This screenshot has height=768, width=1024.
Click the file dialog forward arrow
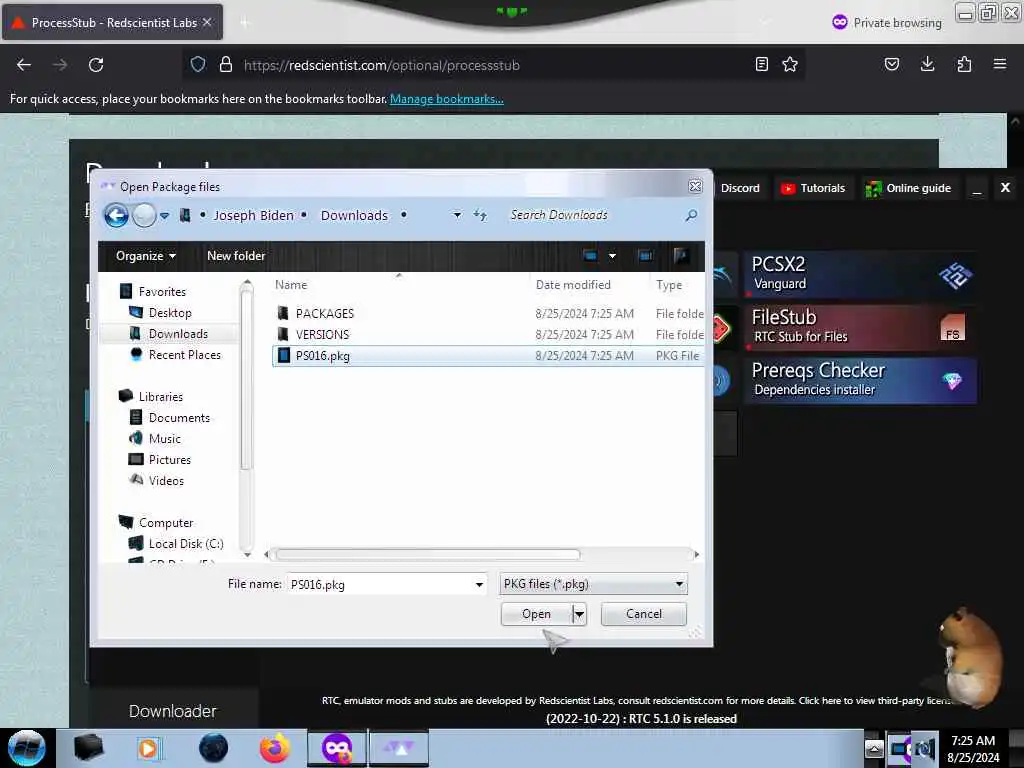(144, 216)
